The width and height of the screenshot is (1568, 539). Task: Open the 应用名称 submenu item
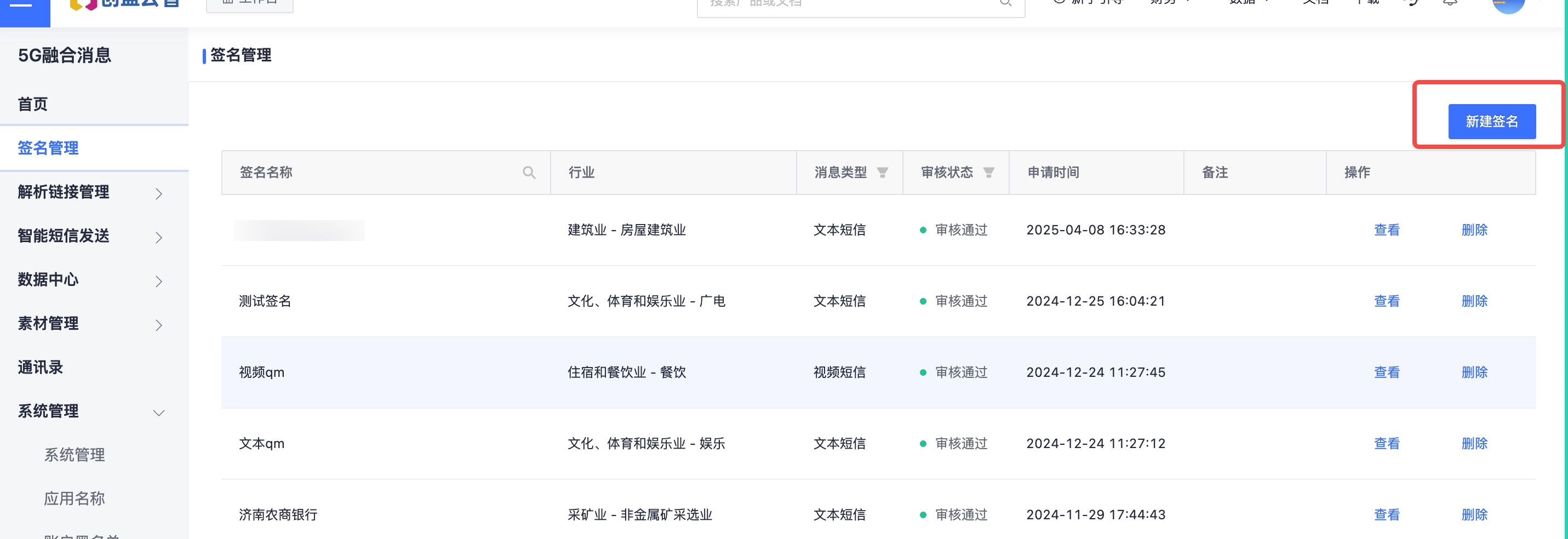point(75,499)
